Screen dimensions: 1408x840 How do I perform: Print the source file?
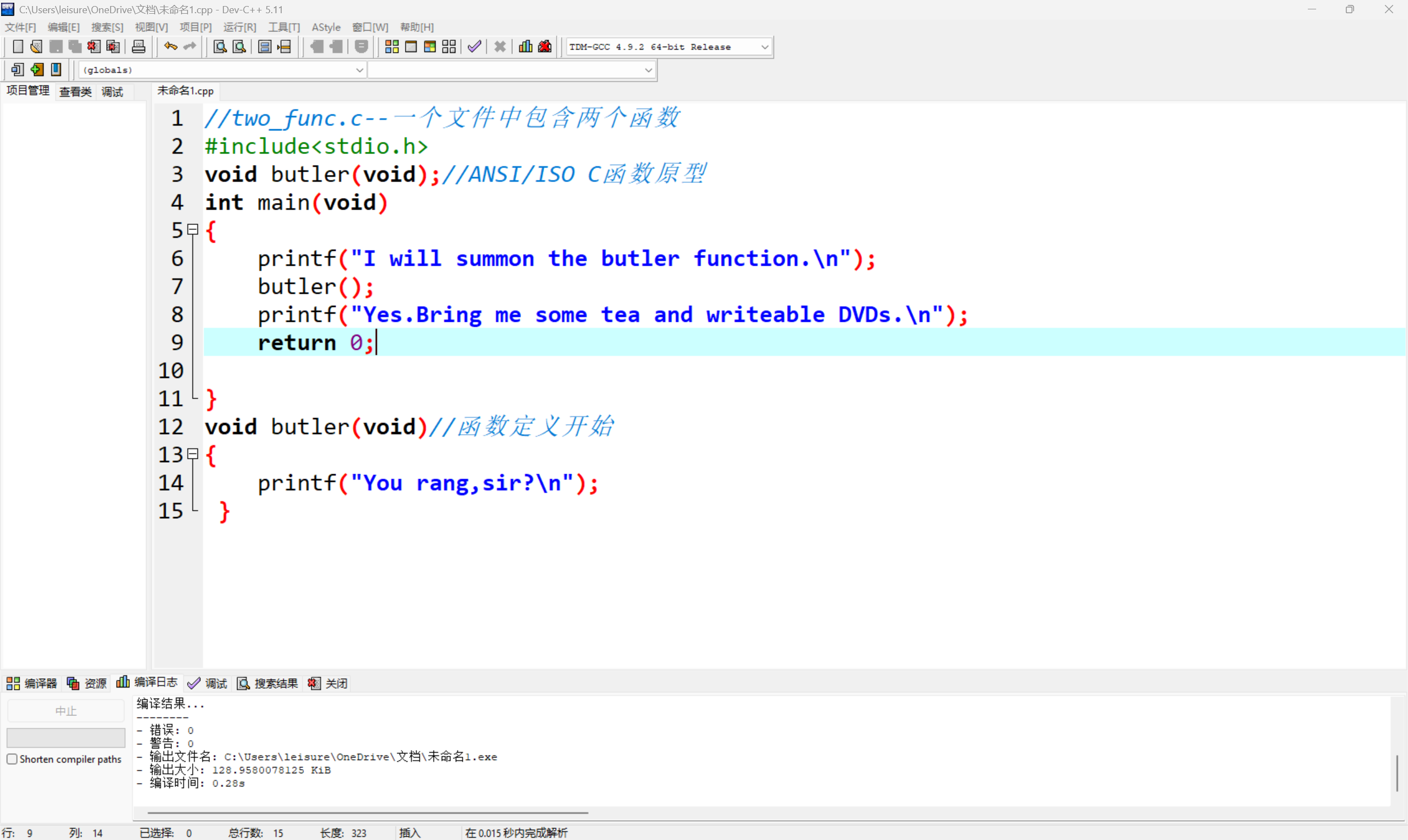click(x=138, y=46)
